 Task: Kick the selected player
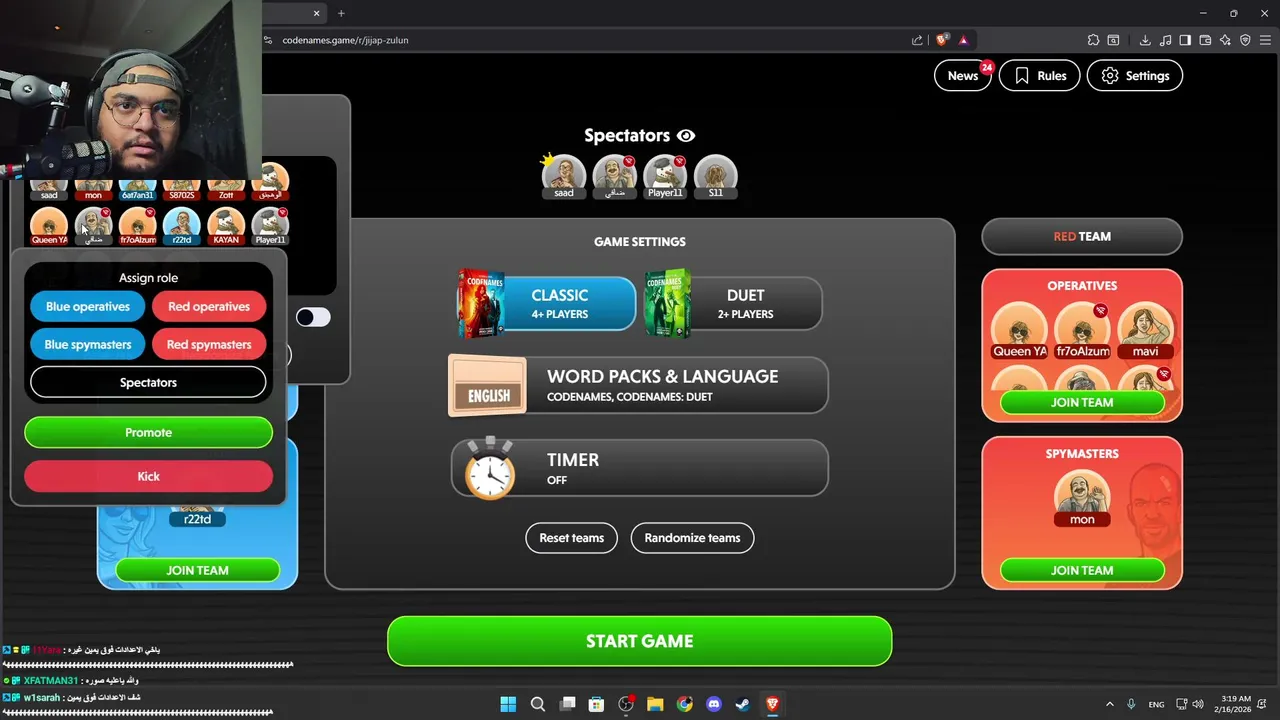point(148,476)
